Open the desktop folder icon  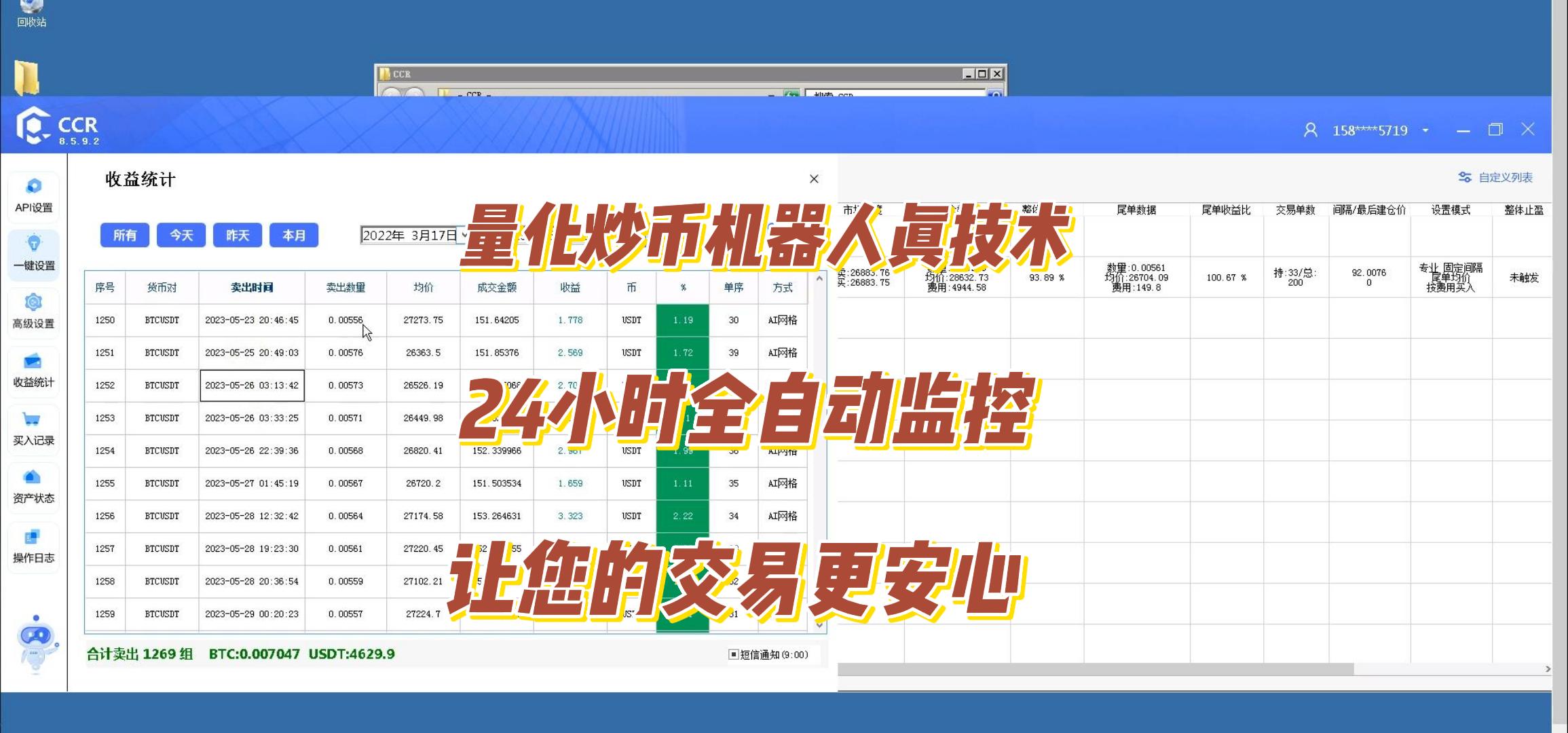pos(27,77)
